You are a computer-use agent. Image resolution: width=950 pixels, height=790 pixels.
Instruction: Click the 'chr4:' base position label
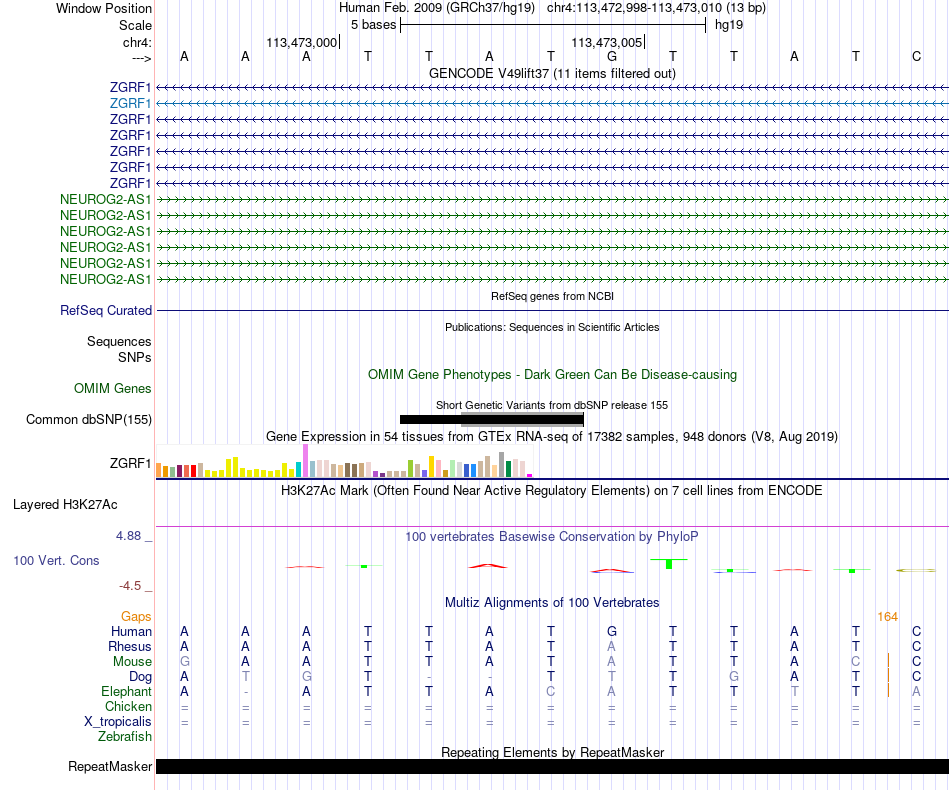coord(137,42)
